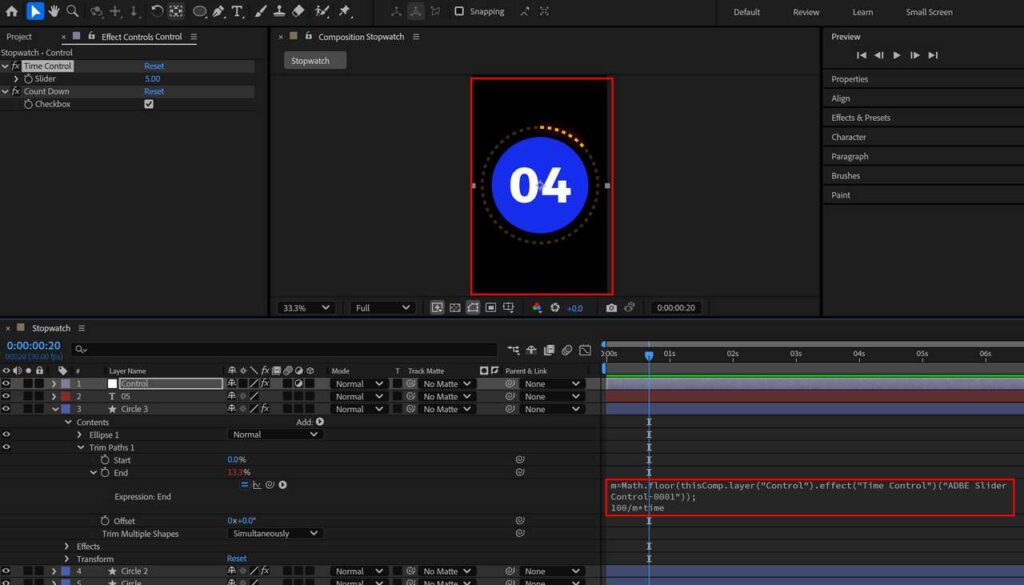
Task: Expand the Ellipse 1 group
Action: click(80, 434)
